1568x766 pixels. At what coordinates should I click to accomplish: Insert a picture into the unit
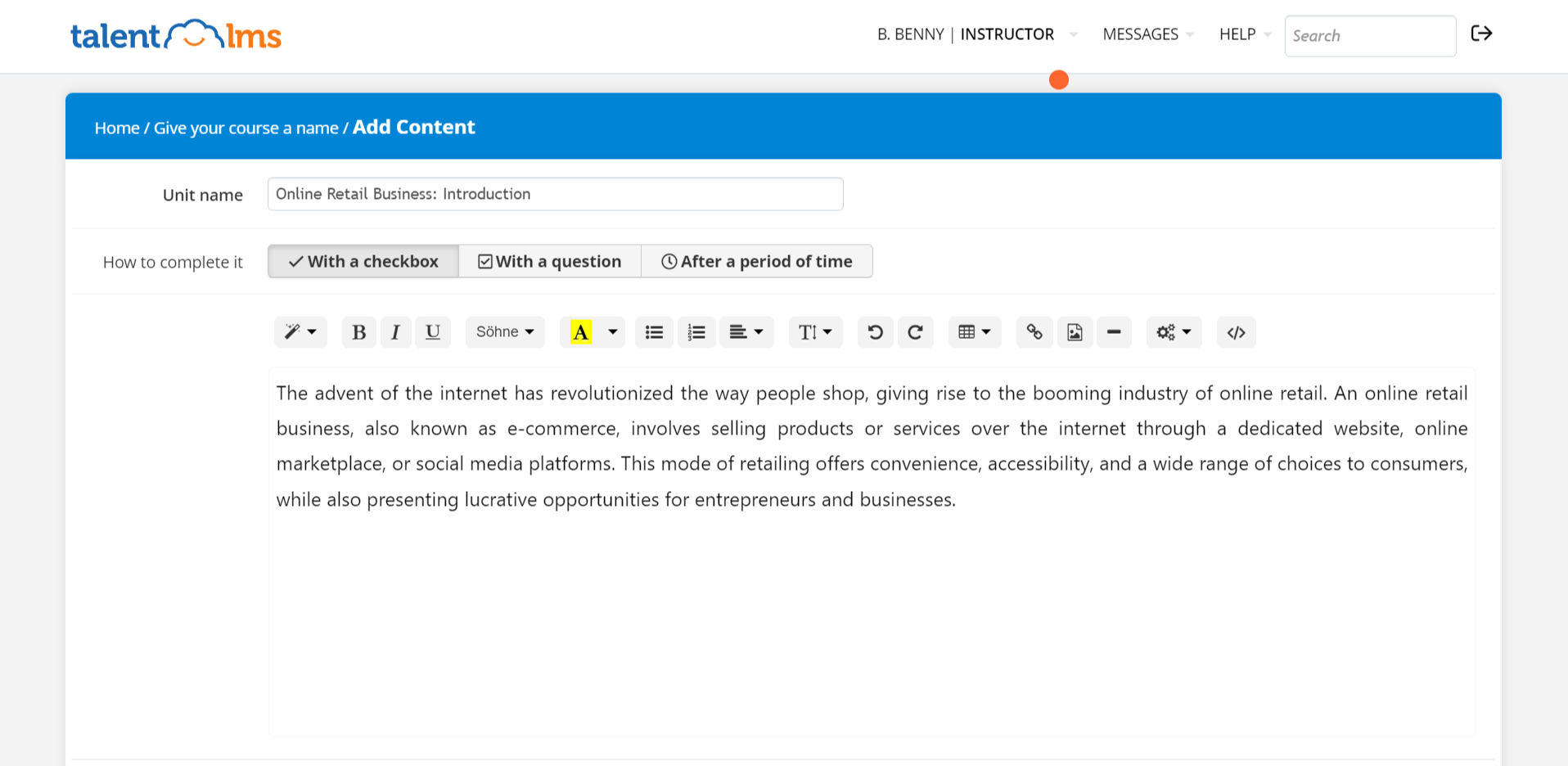pyautogui.click(x=1075, y=332)
